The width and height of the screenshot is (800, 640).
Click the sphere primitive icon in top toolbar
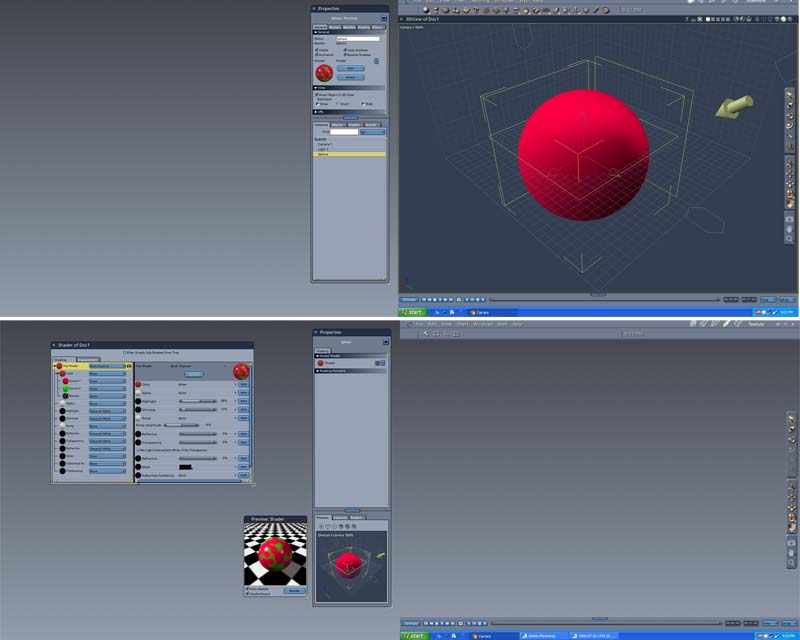426,10
